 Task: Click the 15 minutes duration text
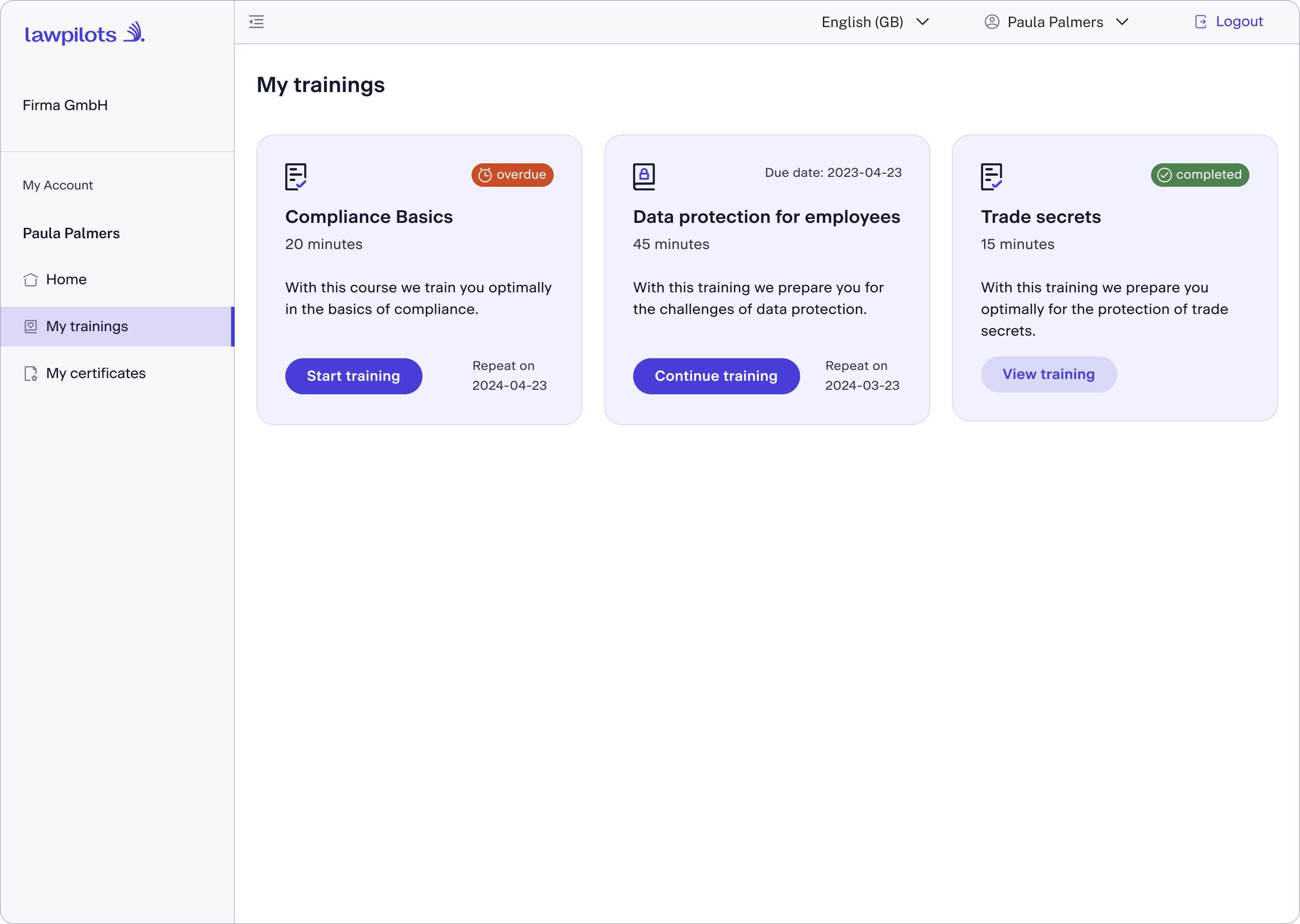coord(1017,244)
